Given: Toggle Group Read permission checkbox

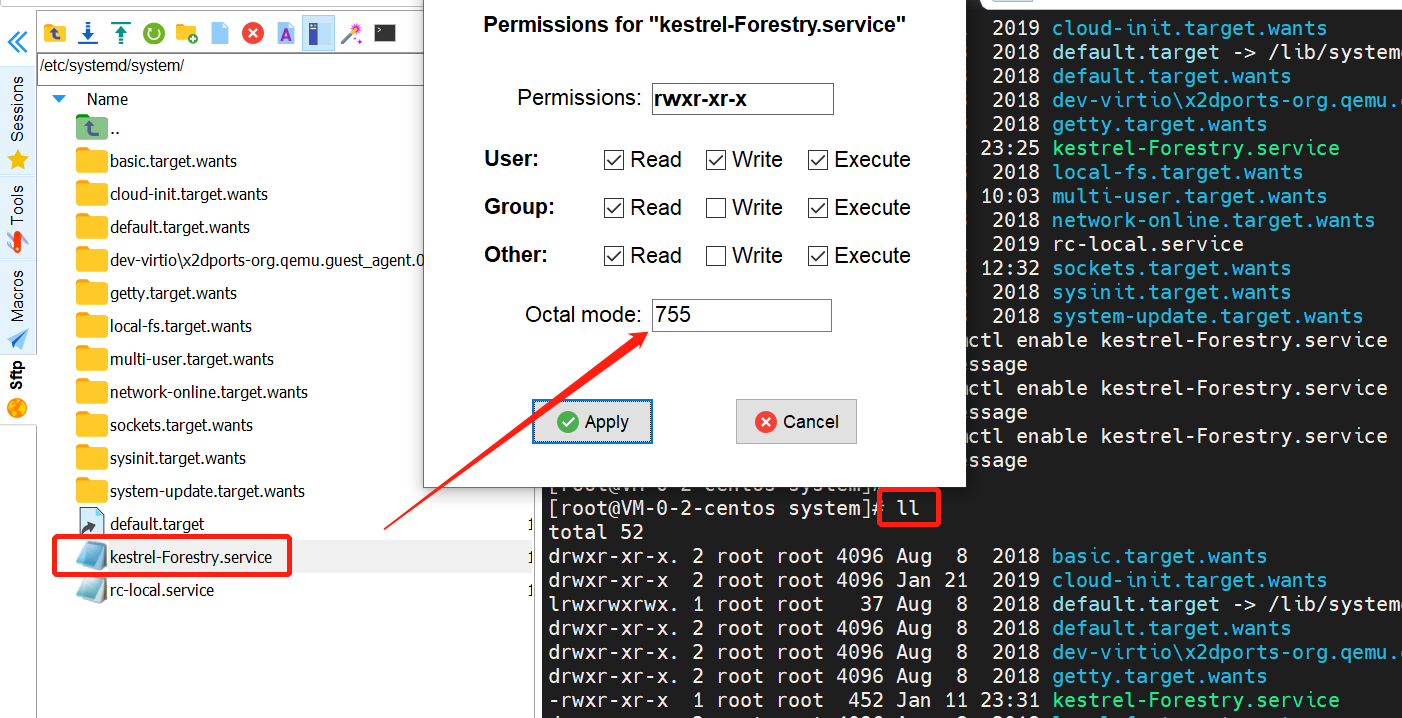Looking at the screenshot, I should click(614, 208).
